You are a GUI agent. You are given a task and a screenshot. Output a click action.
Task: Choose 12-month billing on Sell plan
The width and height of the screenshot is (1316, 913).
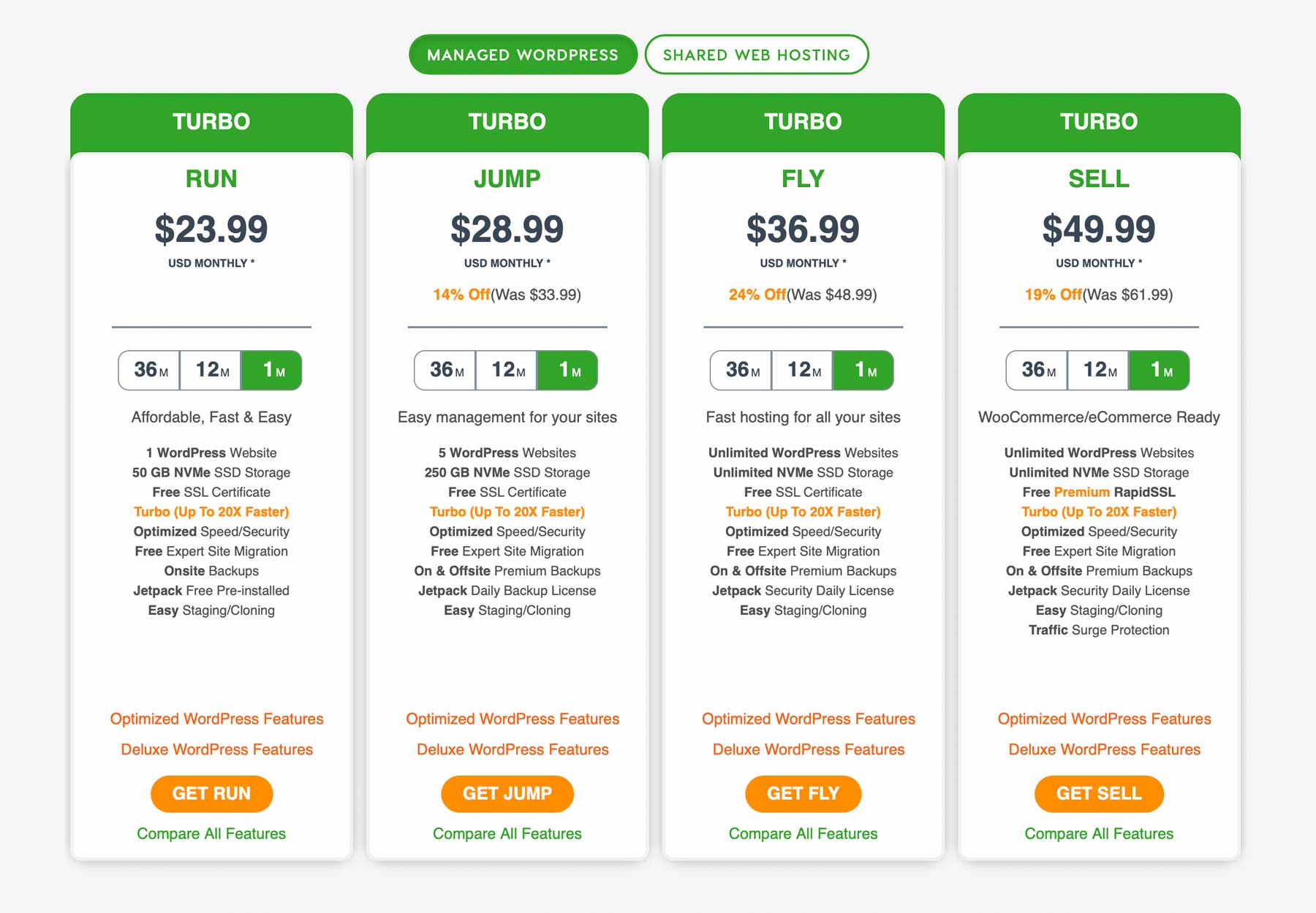coord(1099,370)
